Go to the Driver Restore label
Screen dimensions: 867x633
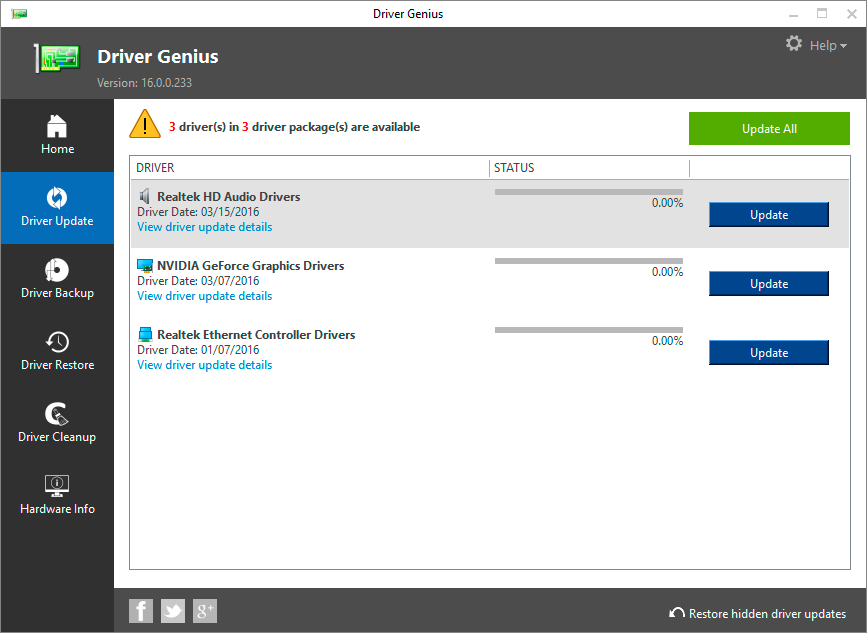(x=58, y=364)
